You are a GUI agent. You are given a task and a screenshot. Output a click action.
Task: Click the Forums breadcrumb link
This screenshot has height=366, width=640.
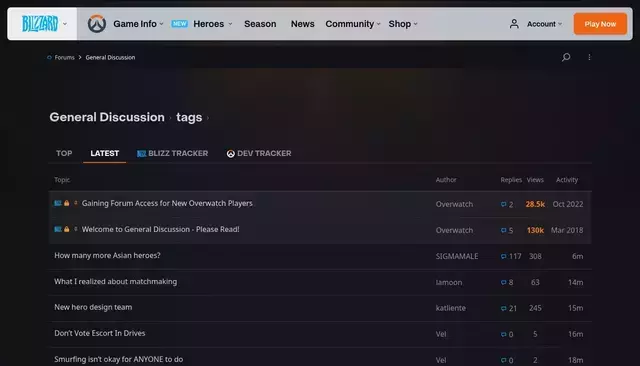64,58
